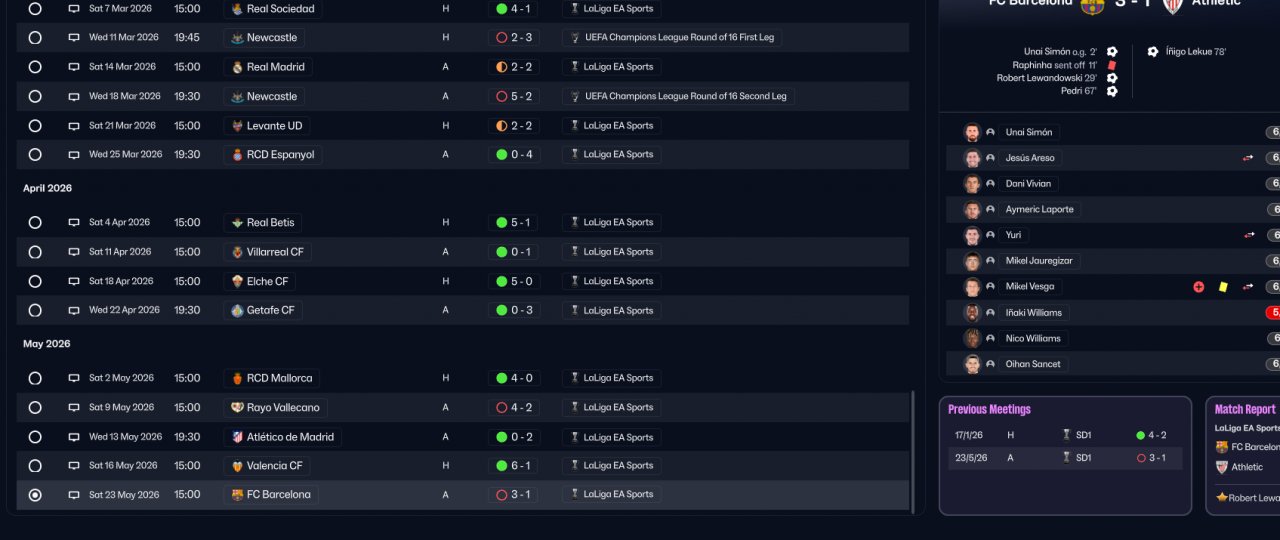Click the LaLiga trophy icon on the Getafe CF row
Viewport: 1280px width, 540px height.
tap(574, 311)
